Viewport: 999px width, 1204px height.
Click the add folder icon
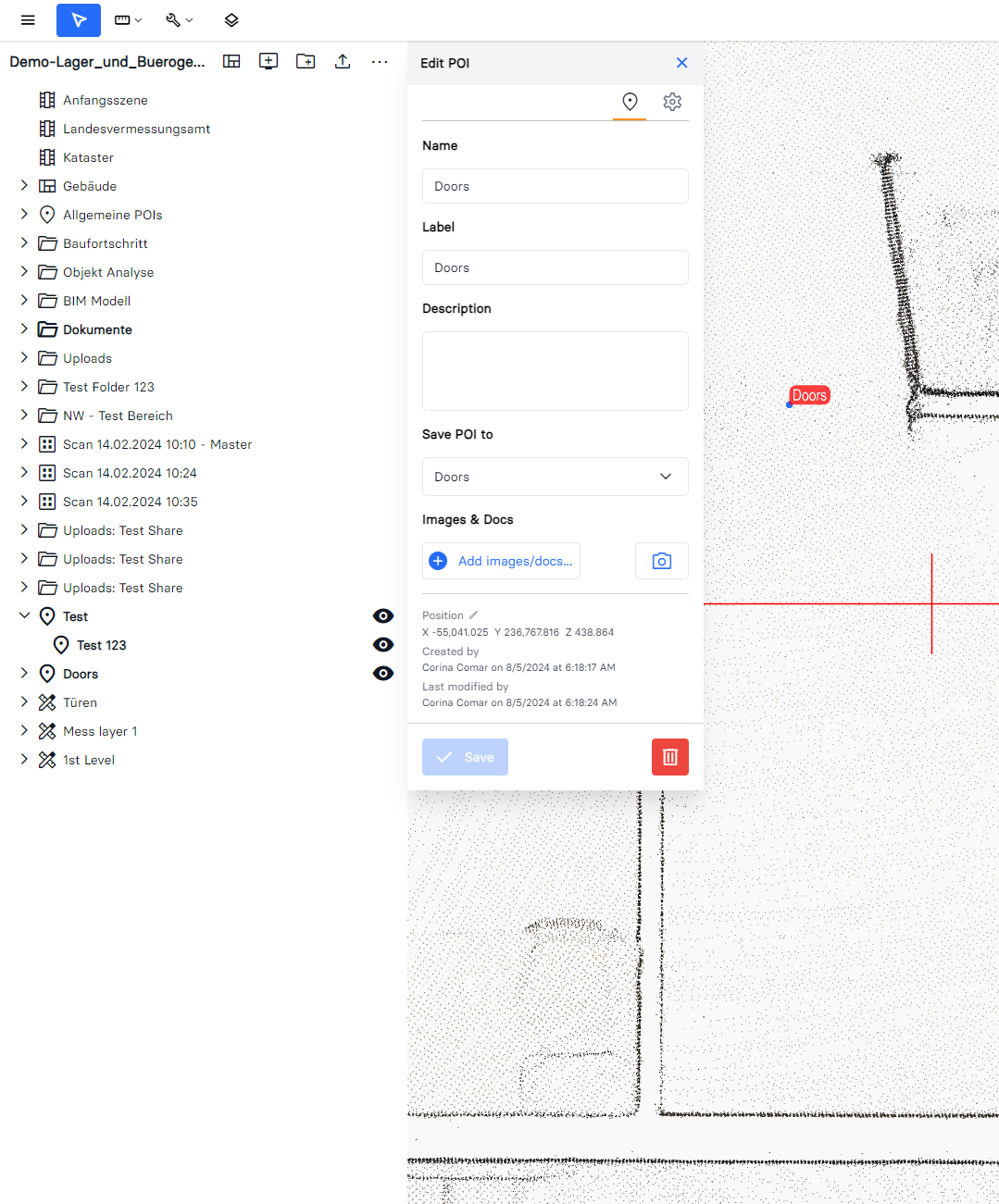pyautogui.click(x=306, y=61)
